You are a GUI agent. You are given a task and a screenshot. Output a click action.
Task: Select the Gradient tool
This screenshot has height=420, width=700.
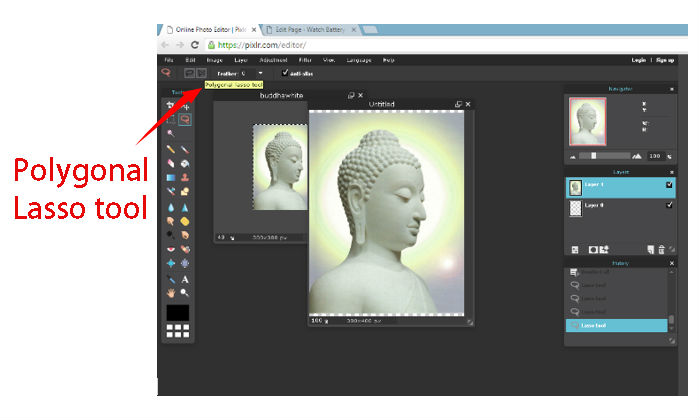click(x=171, y=178)
